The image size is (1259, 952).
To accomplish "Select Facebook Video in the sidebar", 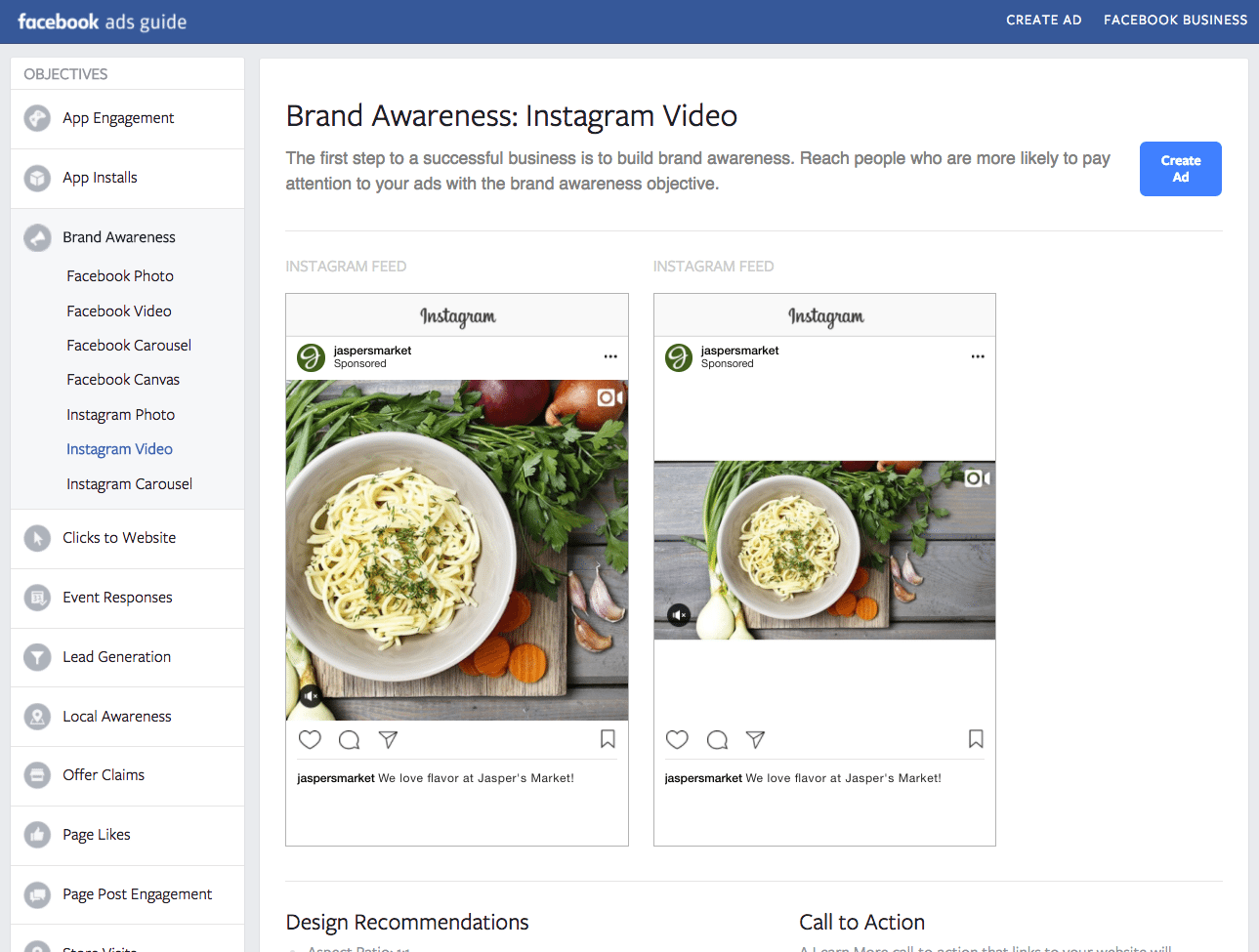I will pyautogui.click(x=119, y=311).
